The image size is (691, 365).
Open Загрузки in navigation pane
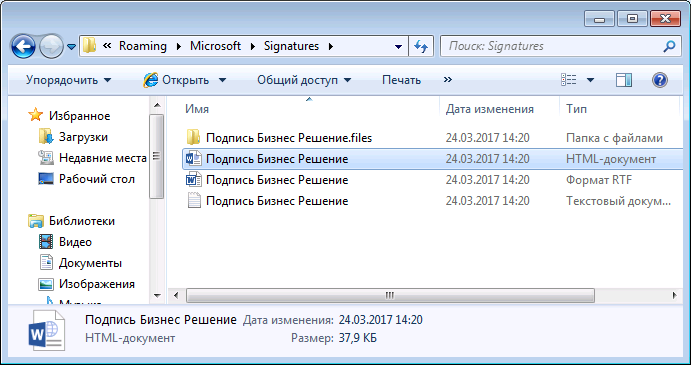click(x=83, y=137)
